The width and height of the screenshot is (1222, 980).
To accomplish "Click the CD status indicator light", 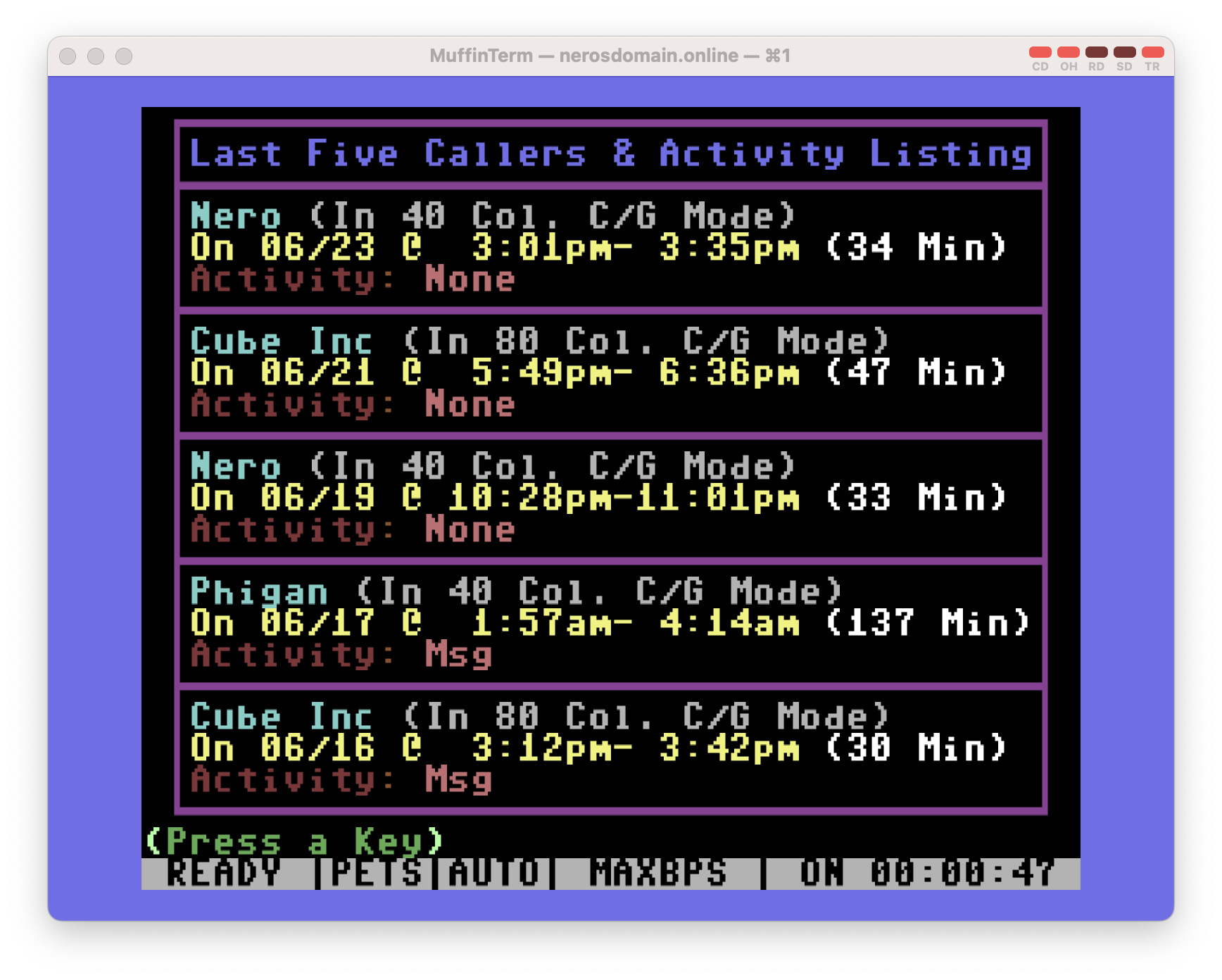I will coord(1040,52).
